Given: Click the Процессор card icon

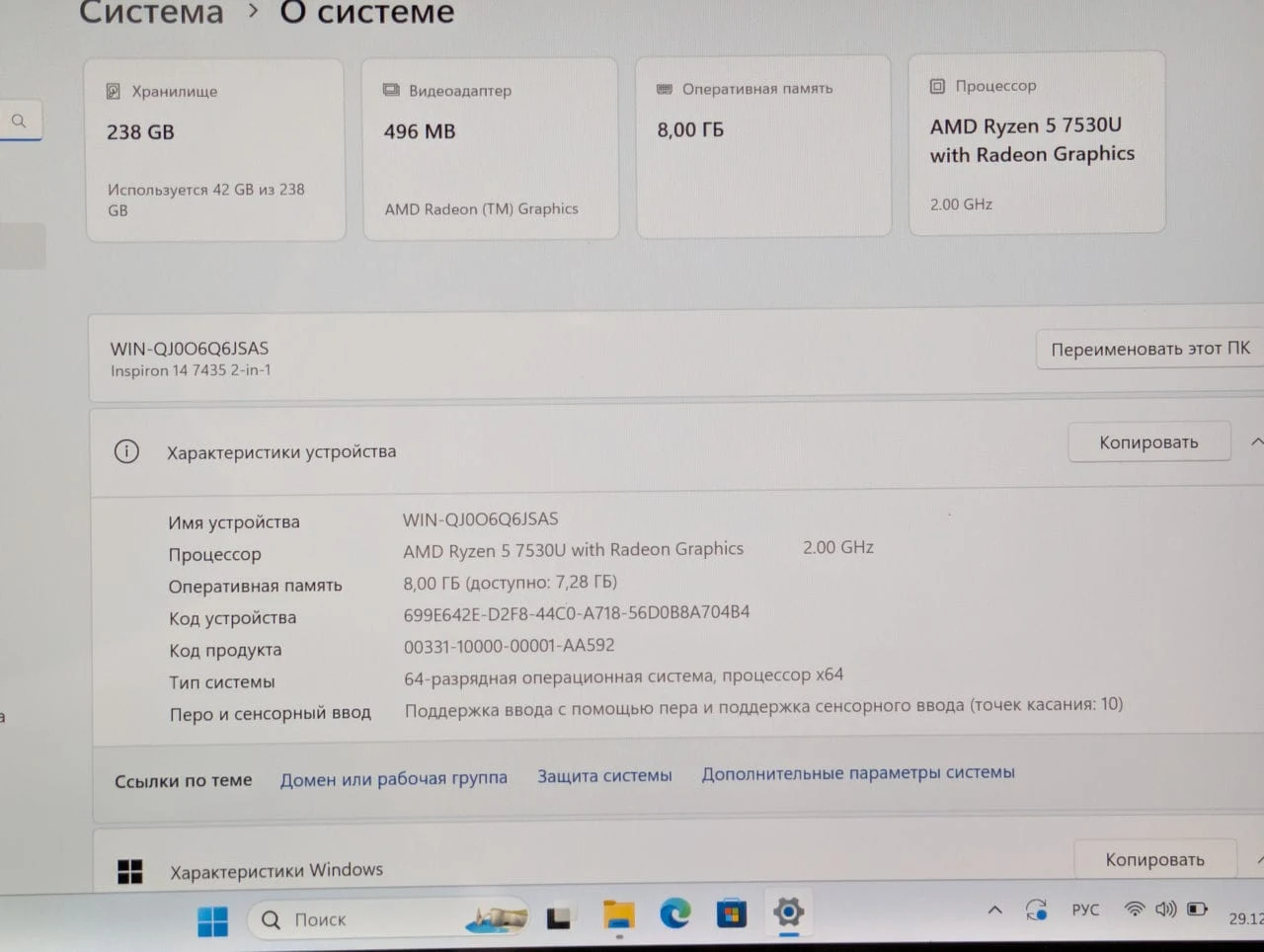Looking at the screenshot, I should coord(937,86).
